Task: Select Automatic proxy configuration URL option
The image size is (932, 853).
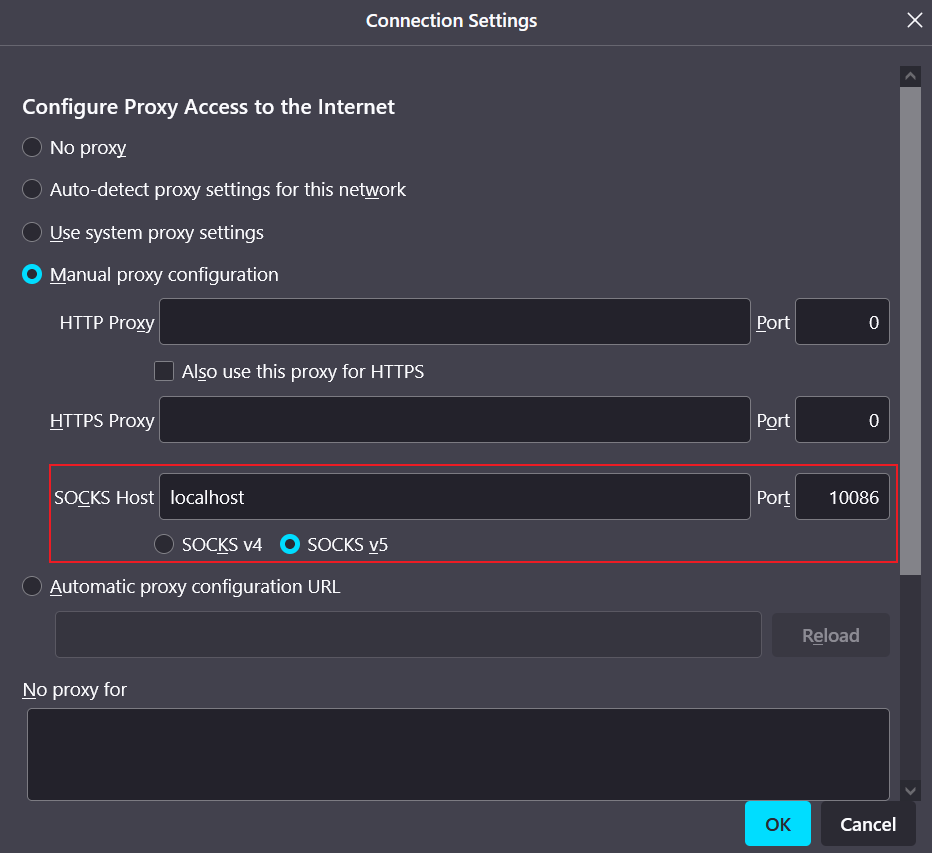Action: tap(33, 587)
